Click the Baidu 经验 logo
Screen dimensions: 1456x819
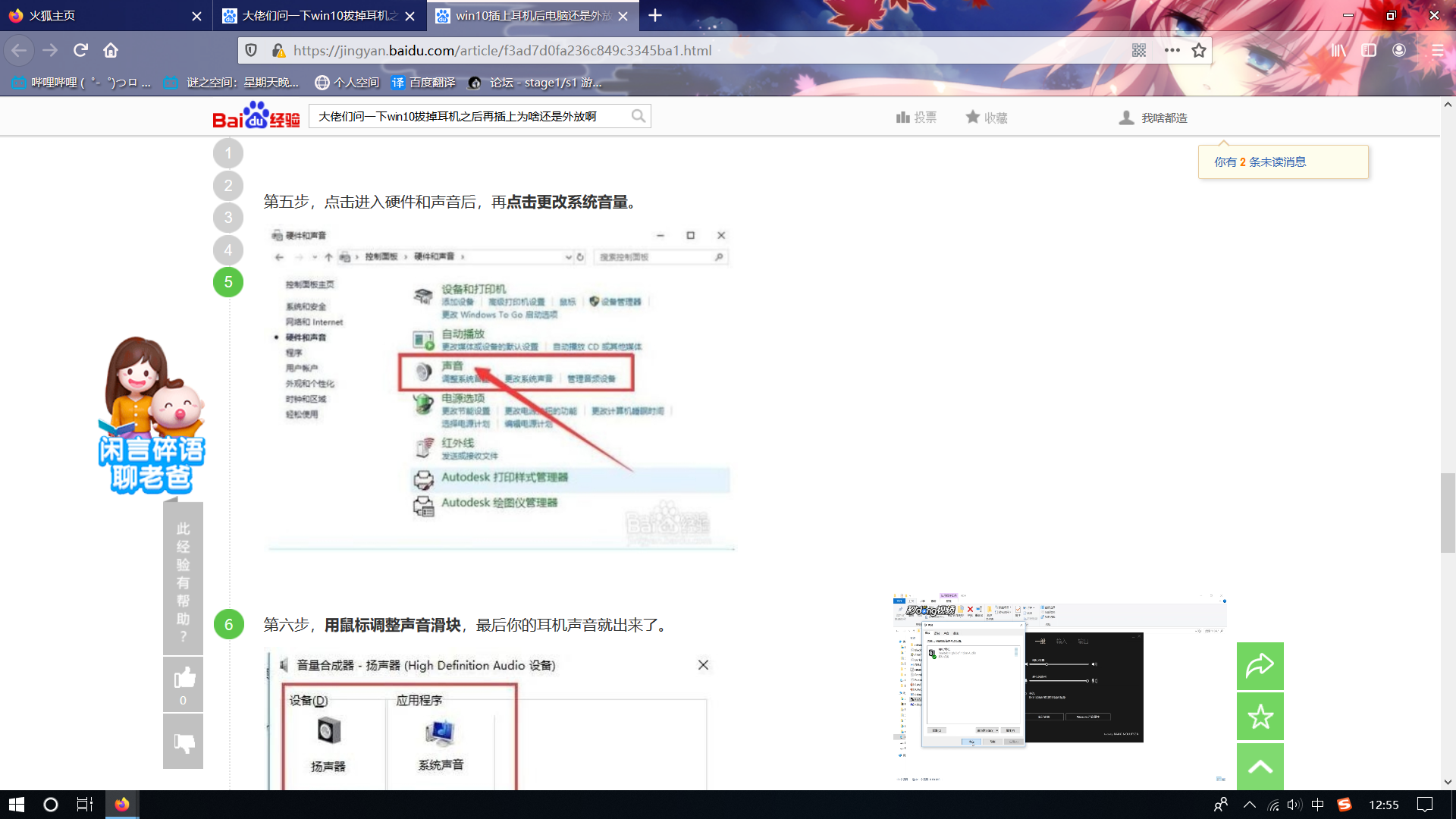pyautogui.click(x=256, y=115)
